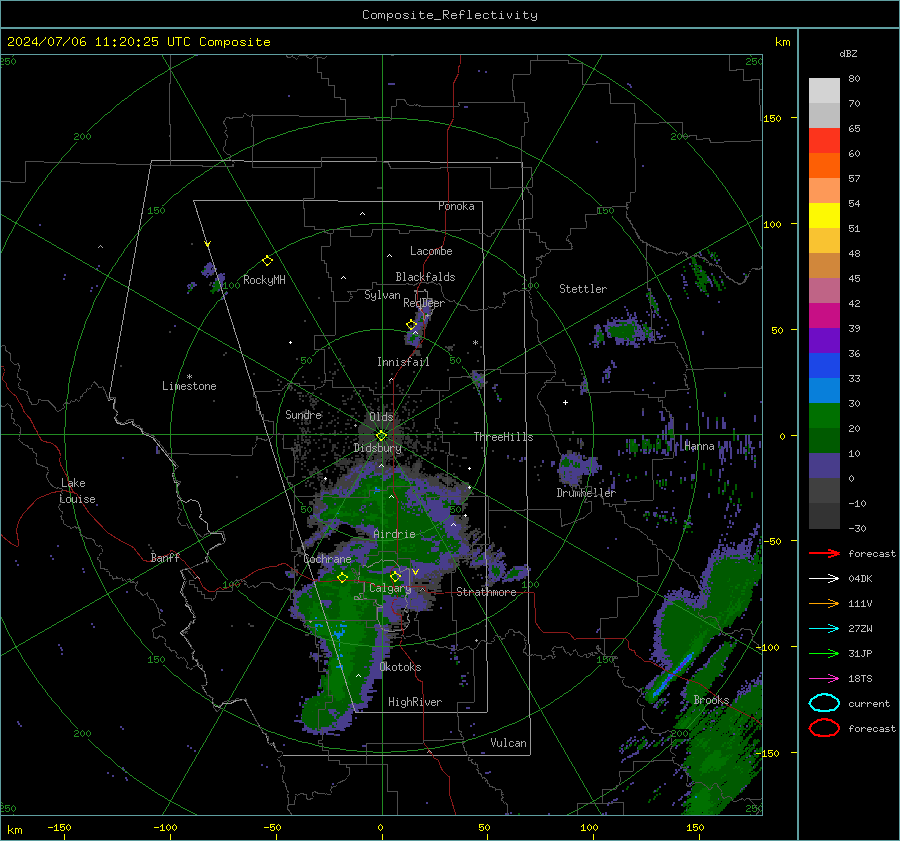Select the HighRiver label

tap(415, 702)
